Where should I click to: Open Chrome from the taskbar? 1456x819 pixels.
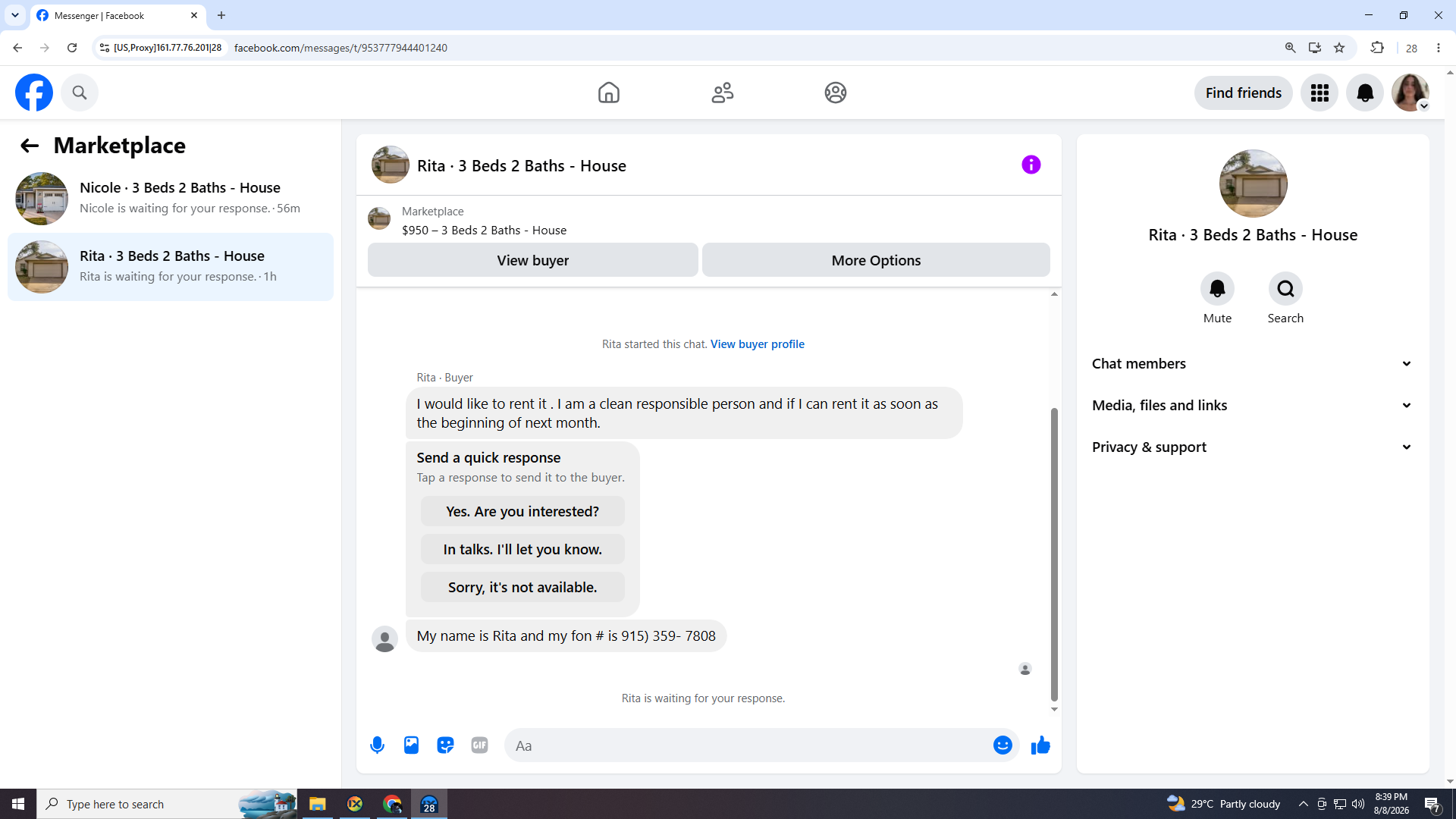[392, 804]
